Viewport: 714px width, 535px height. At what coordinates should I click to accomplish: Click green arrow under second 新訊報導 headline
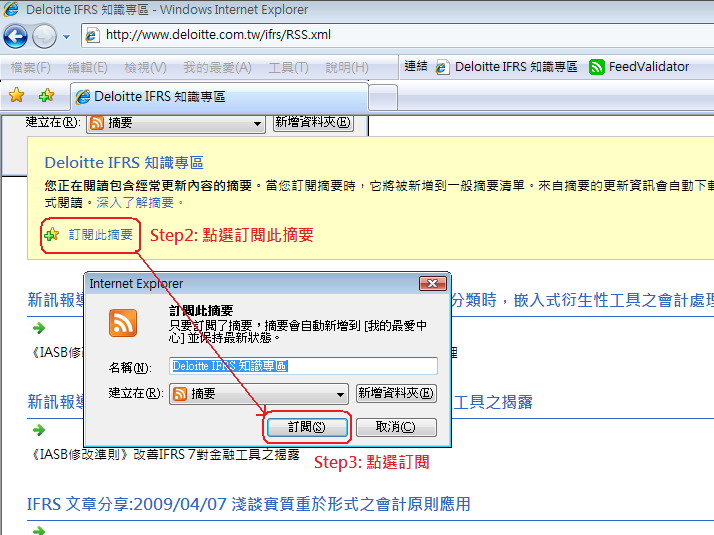39,430
